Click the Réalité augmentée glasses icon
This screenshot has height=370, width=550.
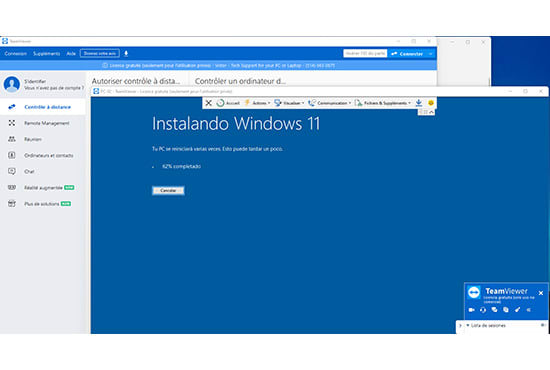point(12,187)
